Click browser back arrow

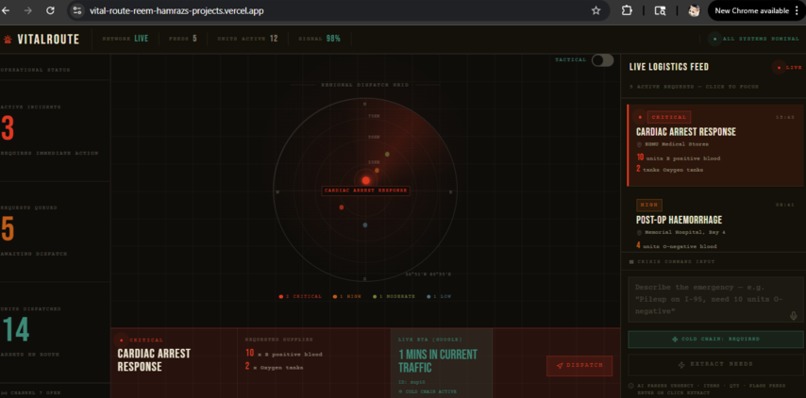tap(6, 10)
